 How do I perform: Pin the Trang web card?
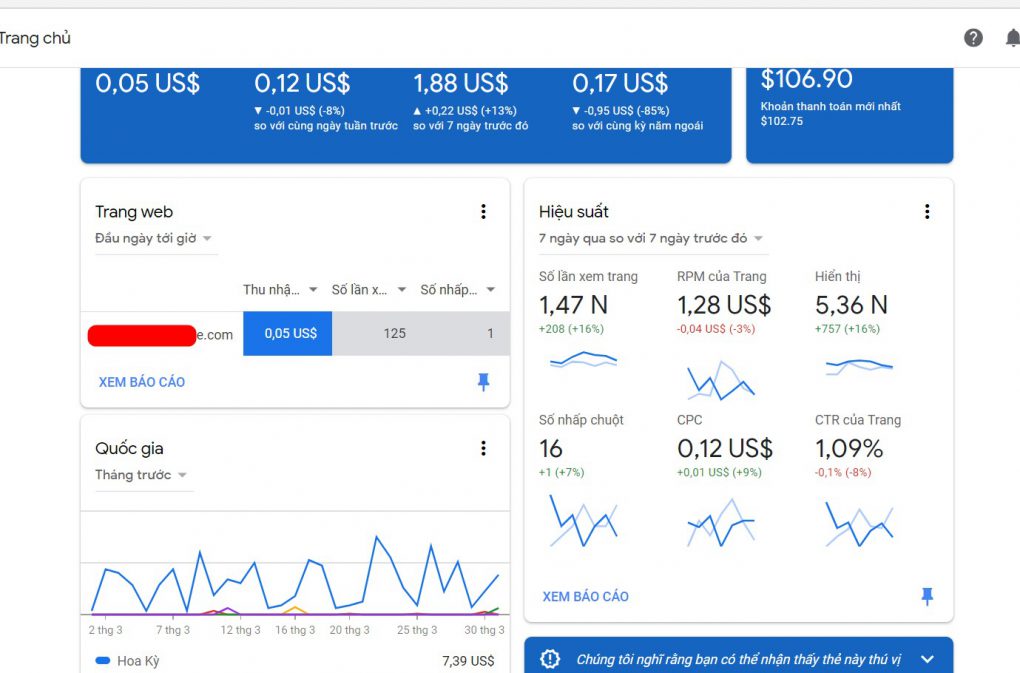(x=483, y=382)
